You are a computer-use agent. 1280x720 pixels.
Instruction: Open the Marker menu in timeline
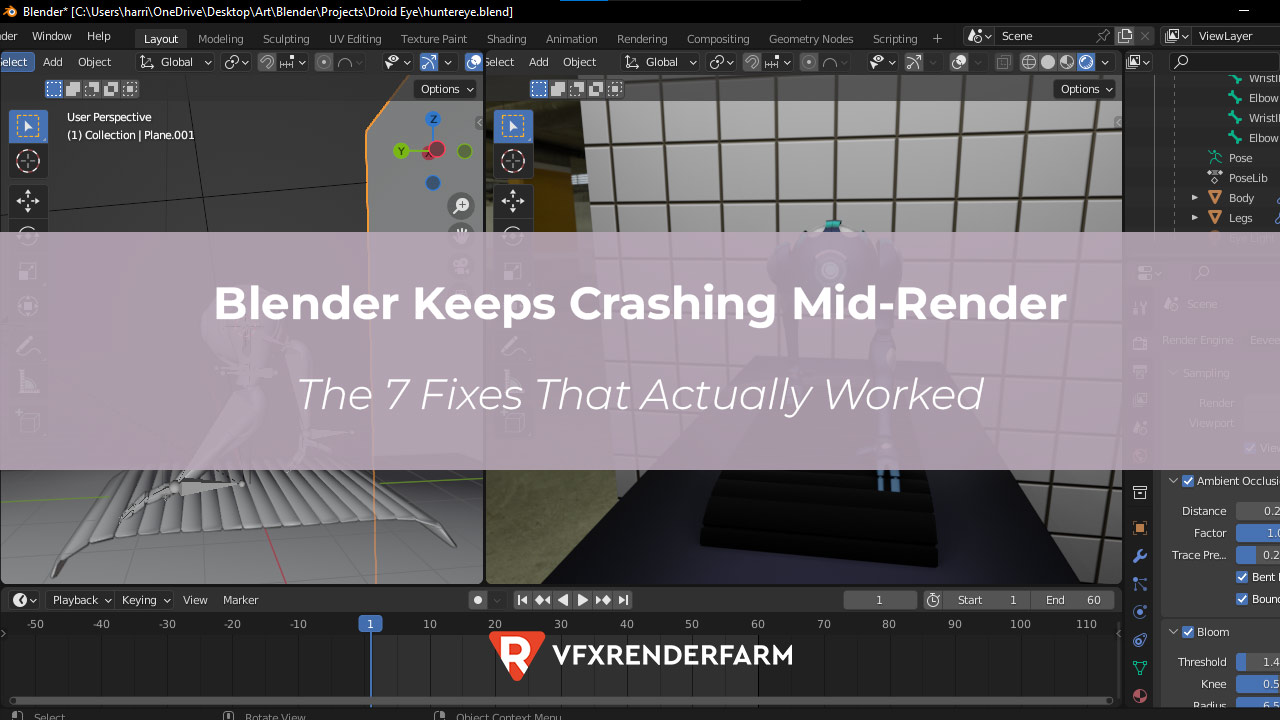(241, 600)
